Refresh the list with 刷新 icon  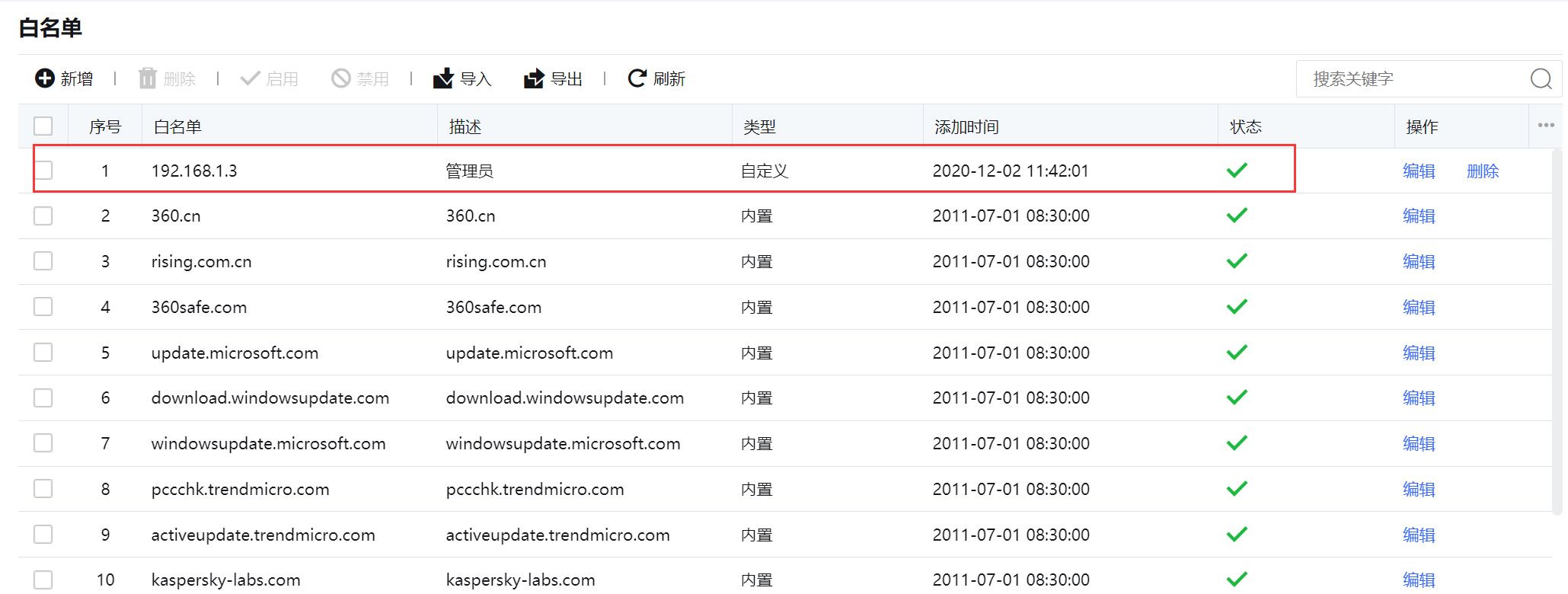637,78
